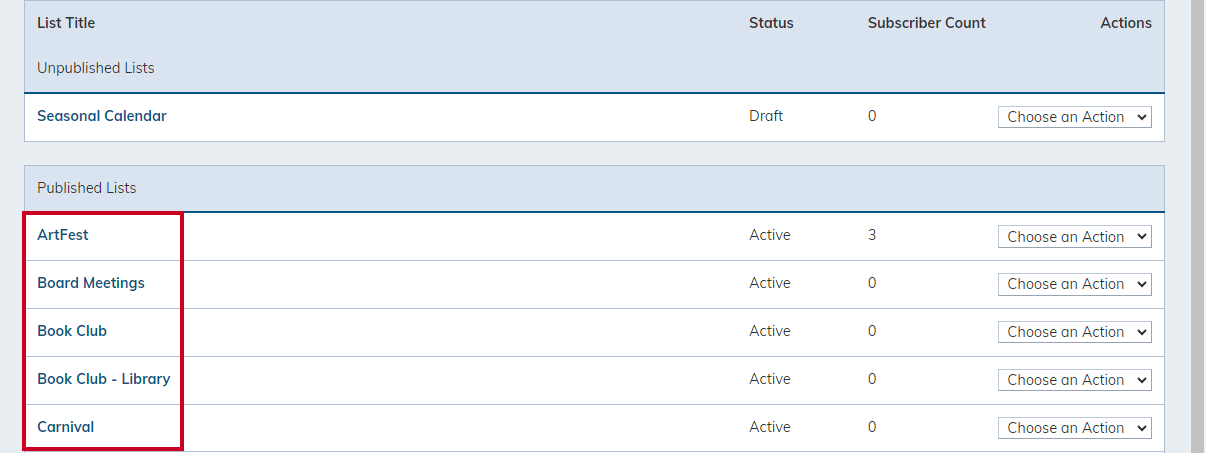The height and width of the screenshot is (453, 1206).
Task: Open the ArtFest list
Action: pos(63,235)
